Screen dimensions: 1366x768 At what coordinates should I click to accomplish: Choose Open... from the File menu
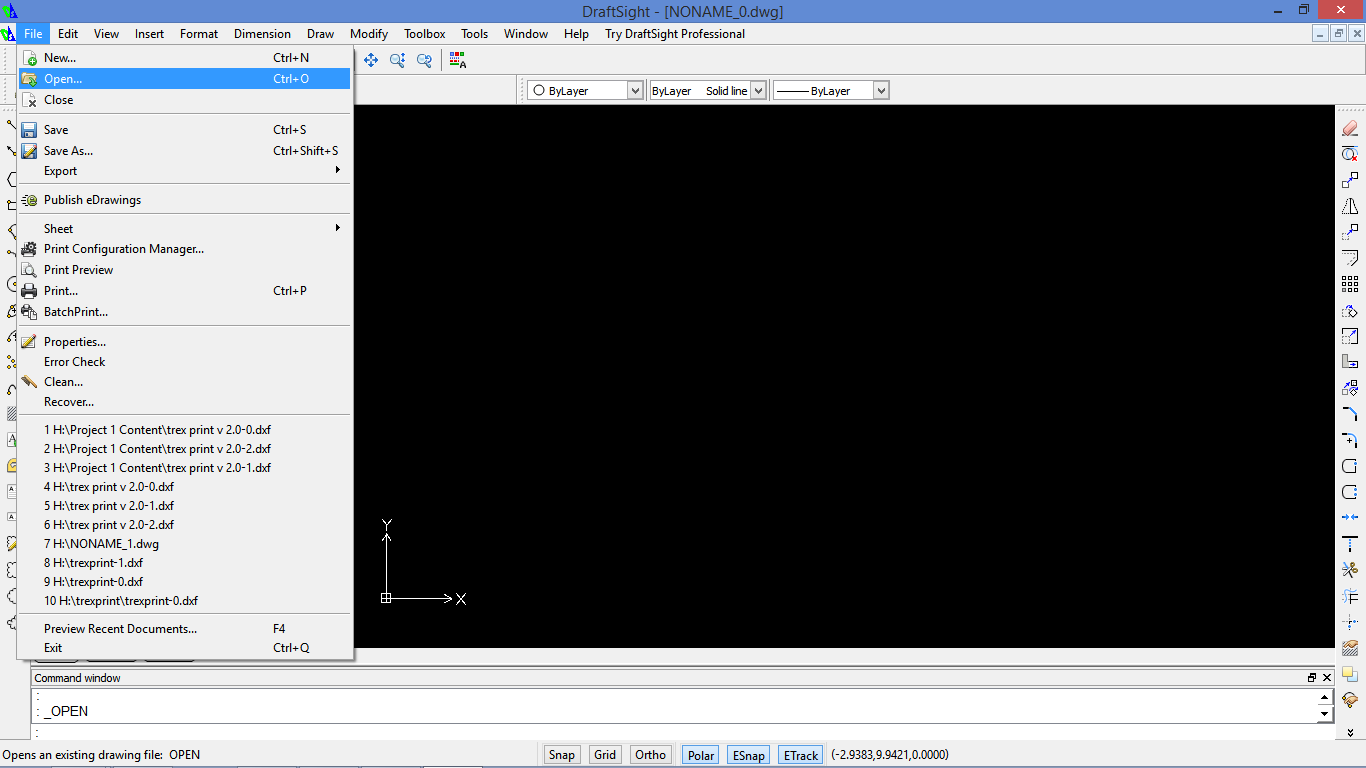pyautogui.click(x=185, y=79)
